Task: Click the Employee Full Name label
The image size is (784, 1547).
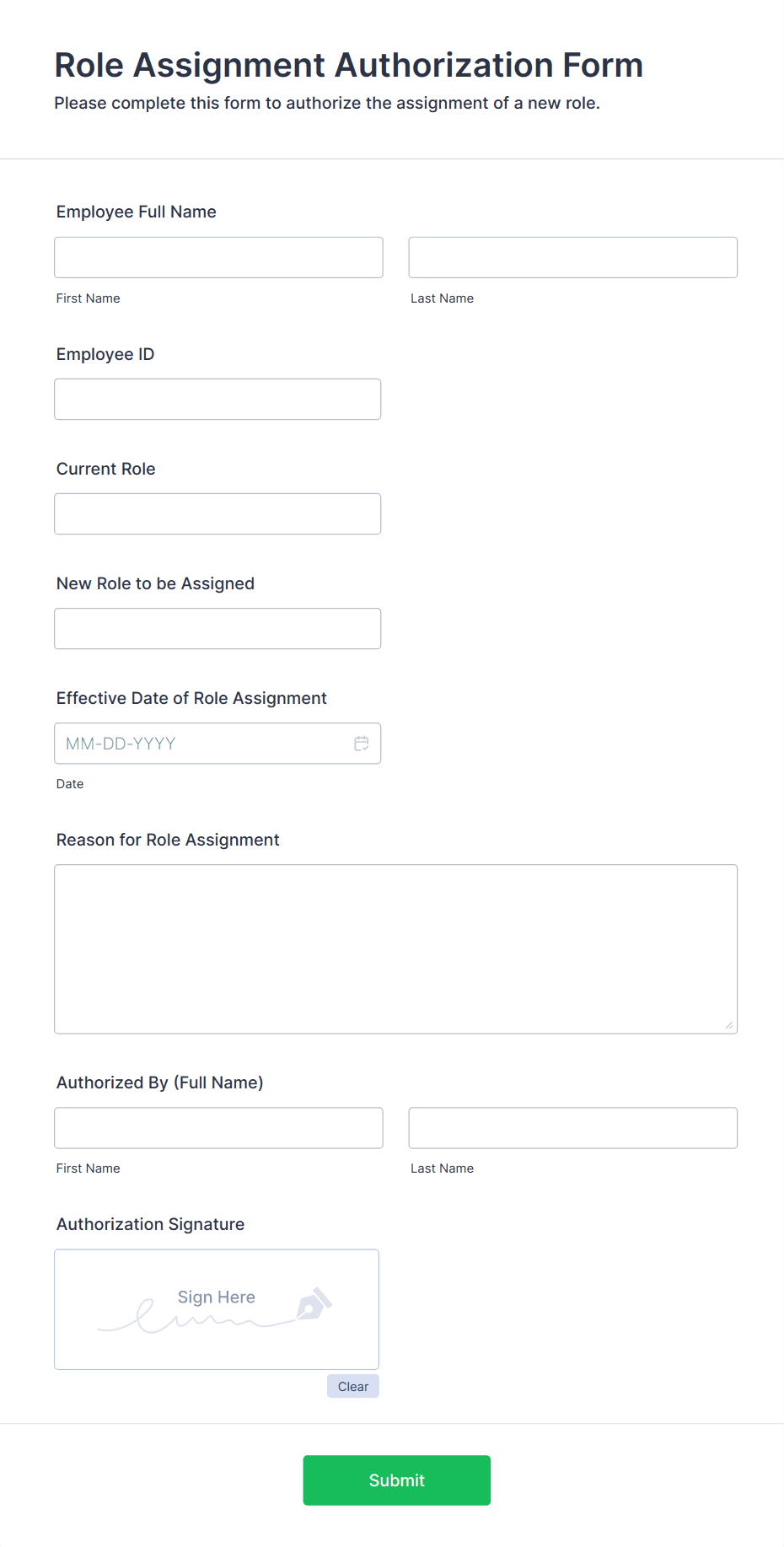Action: coord(136,212)
